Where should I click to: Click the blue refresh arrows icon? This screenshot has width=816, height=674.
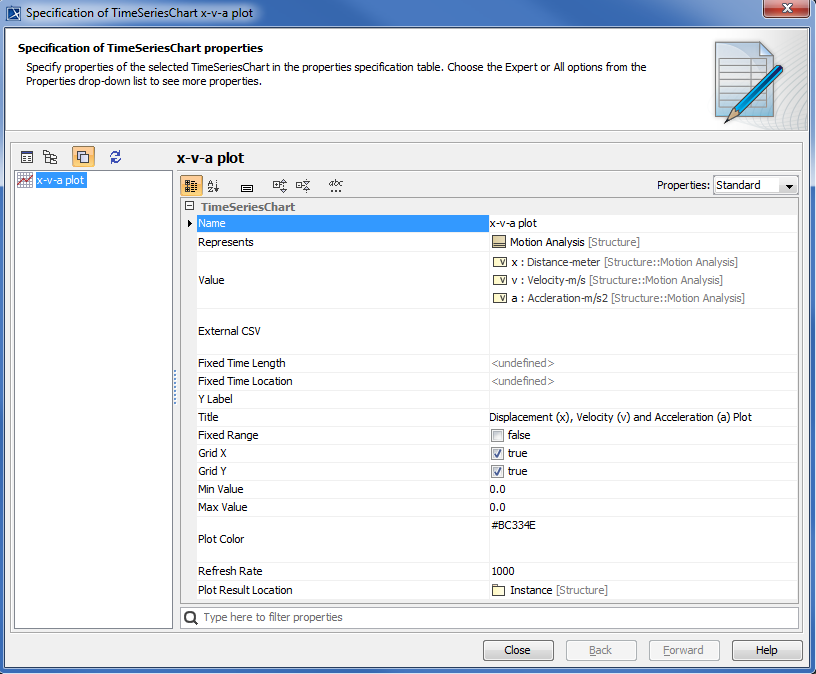tap(116, 157)
